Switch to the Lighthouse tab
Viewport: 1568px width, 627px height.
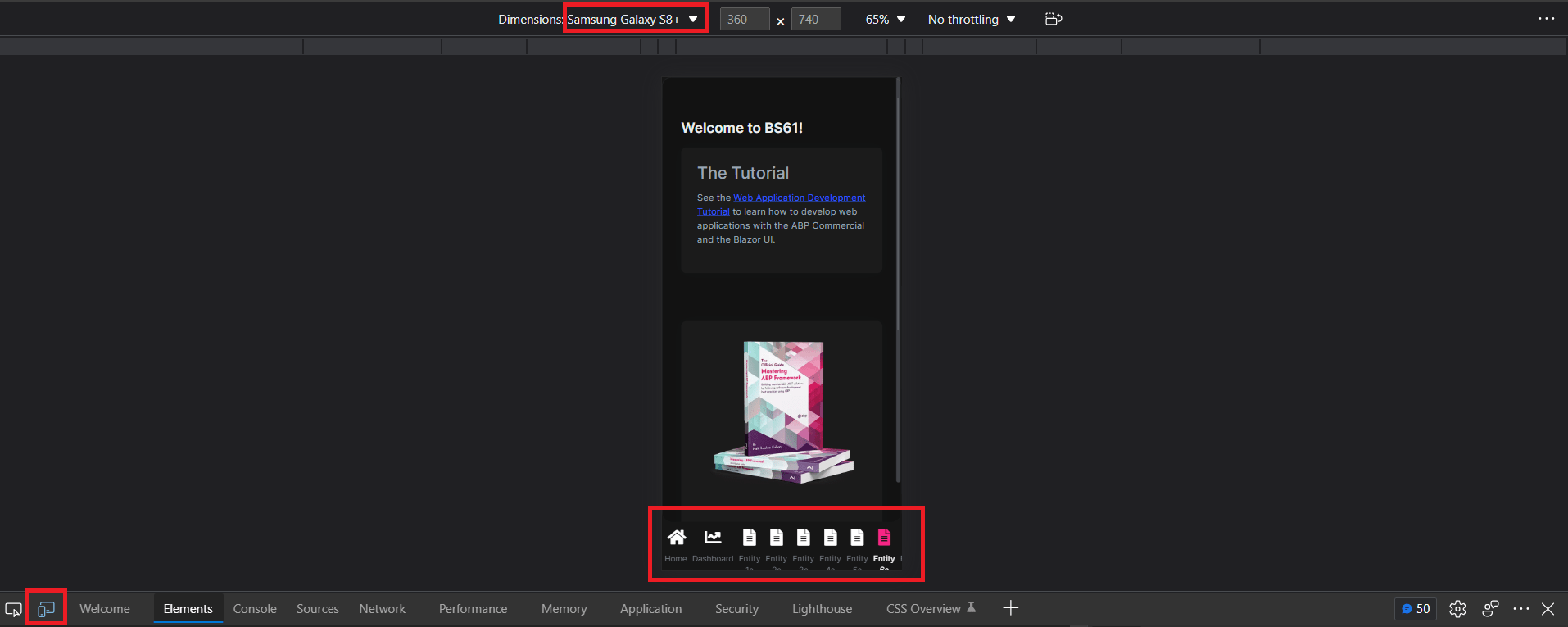[823, 609]
